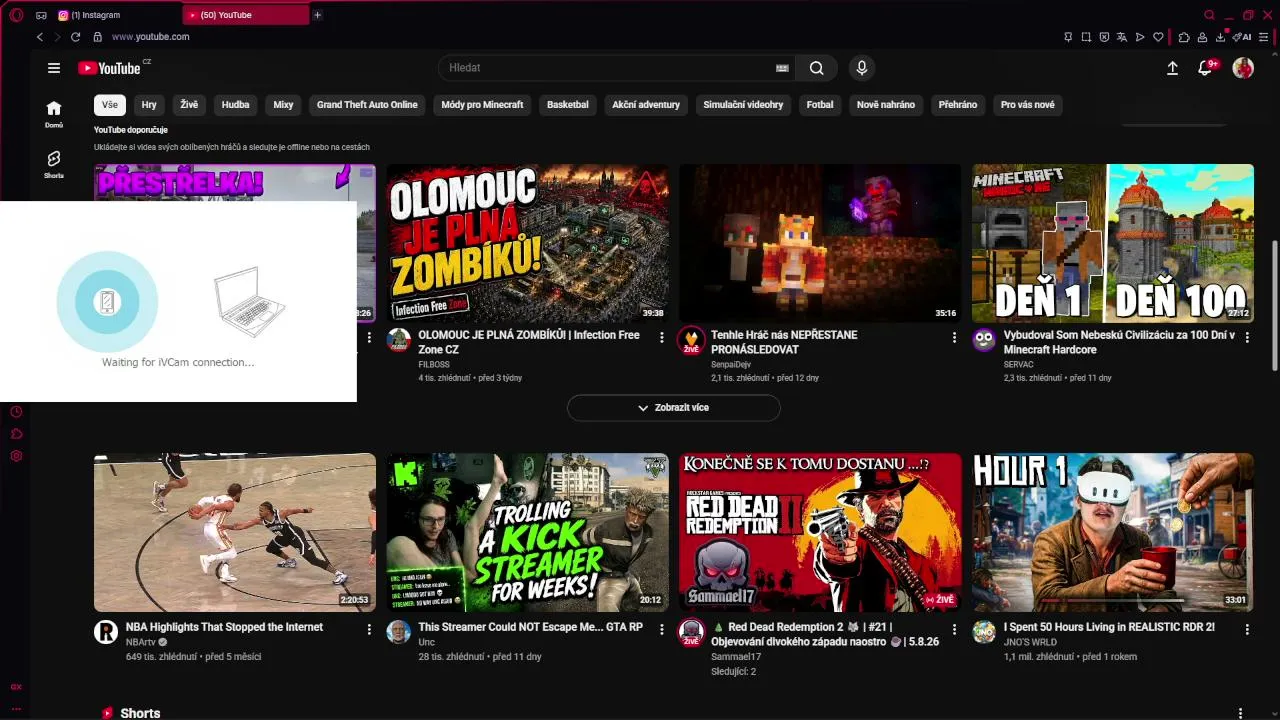Viewport: 1280px width, 720px height.
Task: Open the Shorts section options menu
Action: point(1241,713)
